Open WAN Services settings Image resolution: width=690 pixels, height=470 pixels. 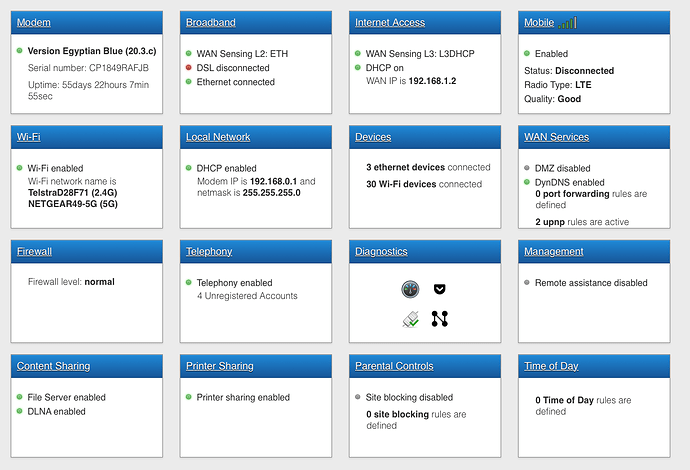[x=556, y=137]
